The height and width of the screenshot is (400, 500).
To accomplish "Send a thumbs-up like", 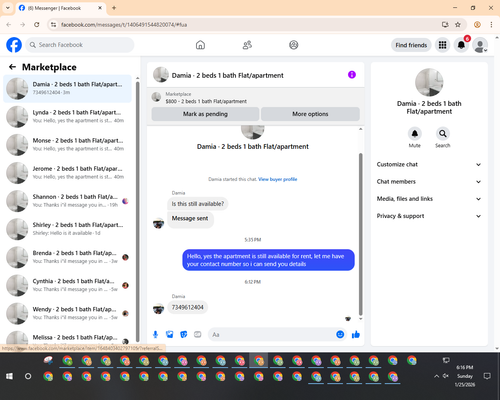I will coord(356,334).
